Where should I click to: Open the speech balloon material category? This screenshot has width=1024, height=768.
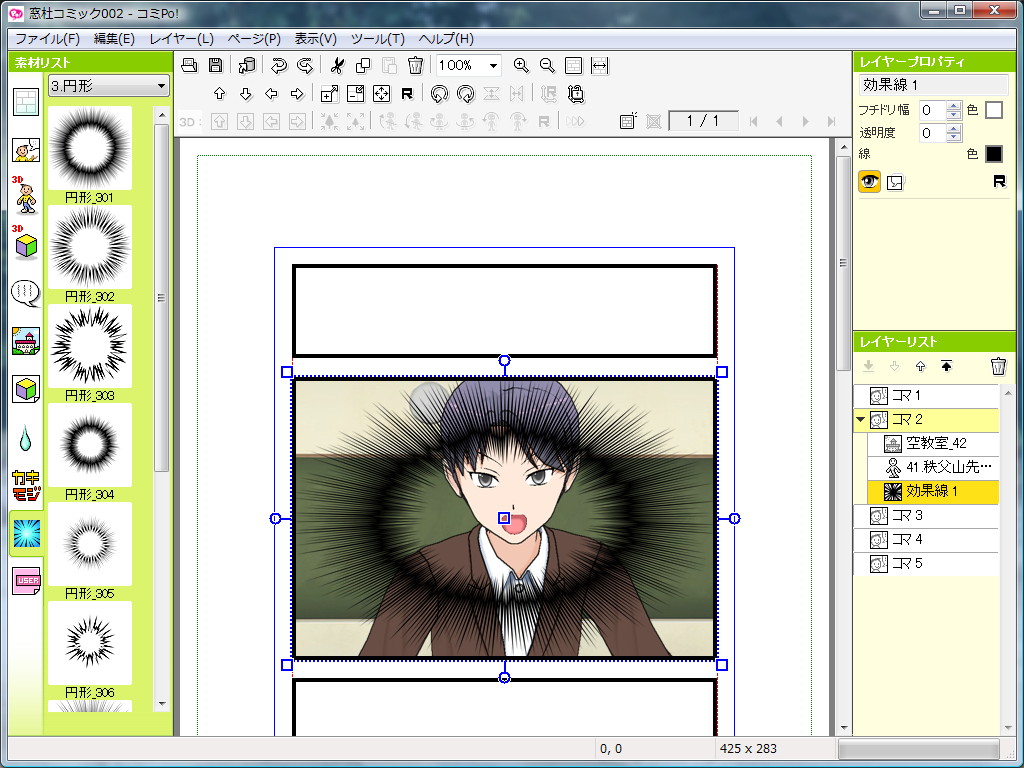point(26,294)
